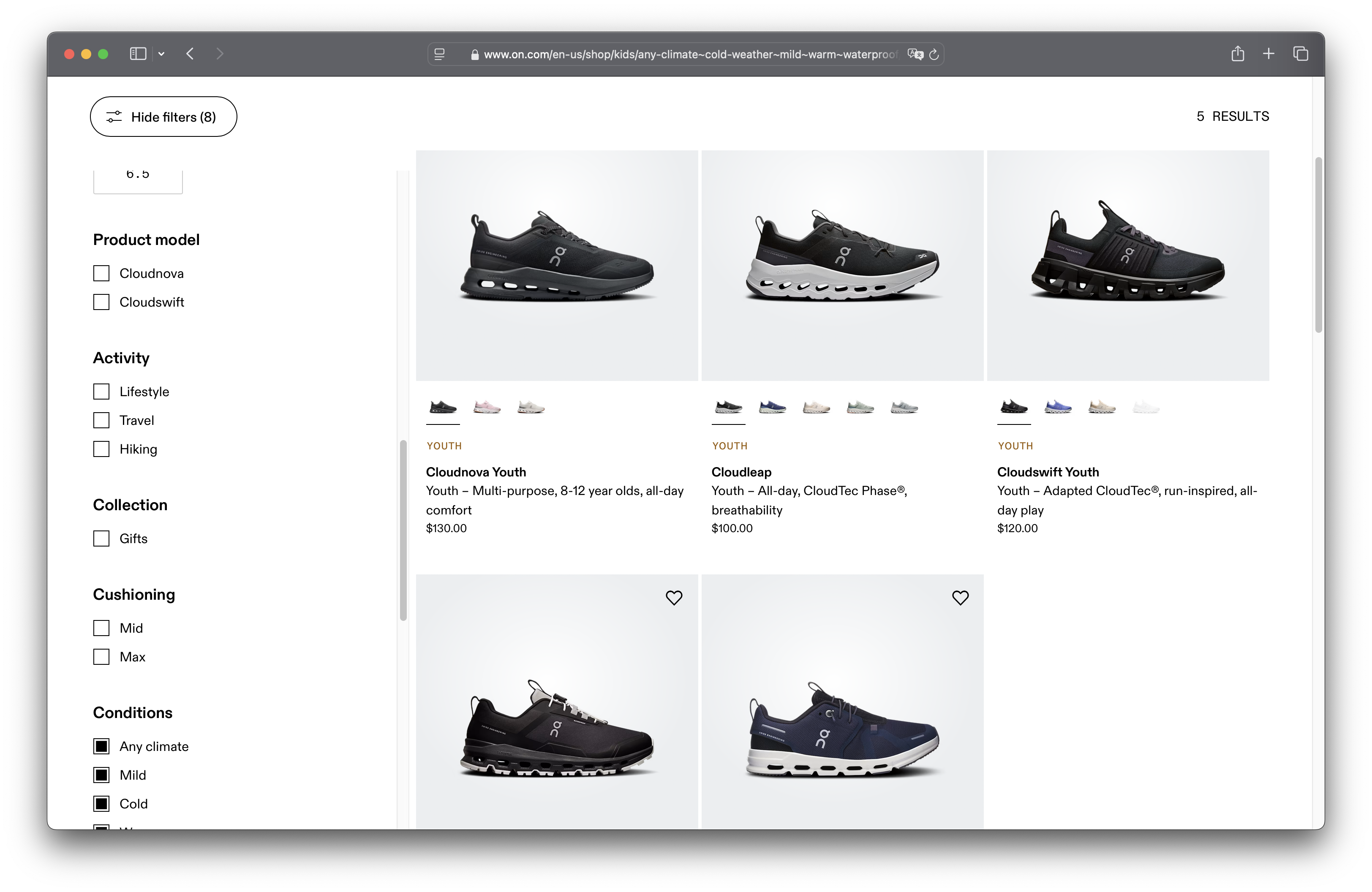Uncheck Any climate condition
Screen dimensions: 1372x892
[x=101, y=747]
